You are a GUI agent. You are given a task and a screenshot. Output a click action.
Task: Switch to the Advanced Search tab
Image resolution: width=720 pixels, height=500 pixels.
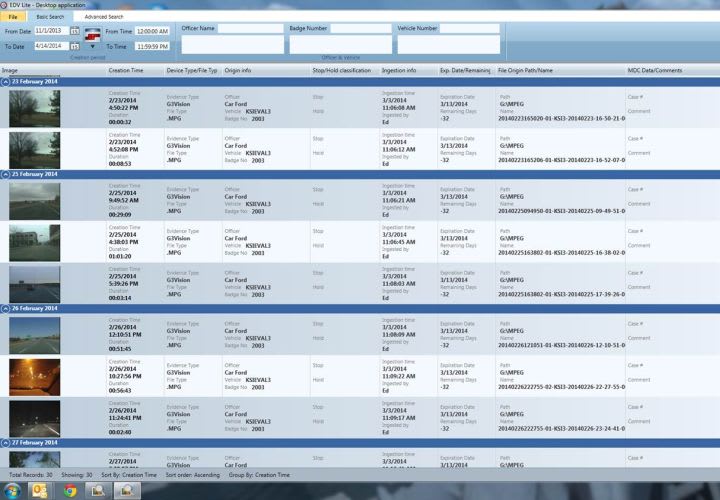click(104, 17)
